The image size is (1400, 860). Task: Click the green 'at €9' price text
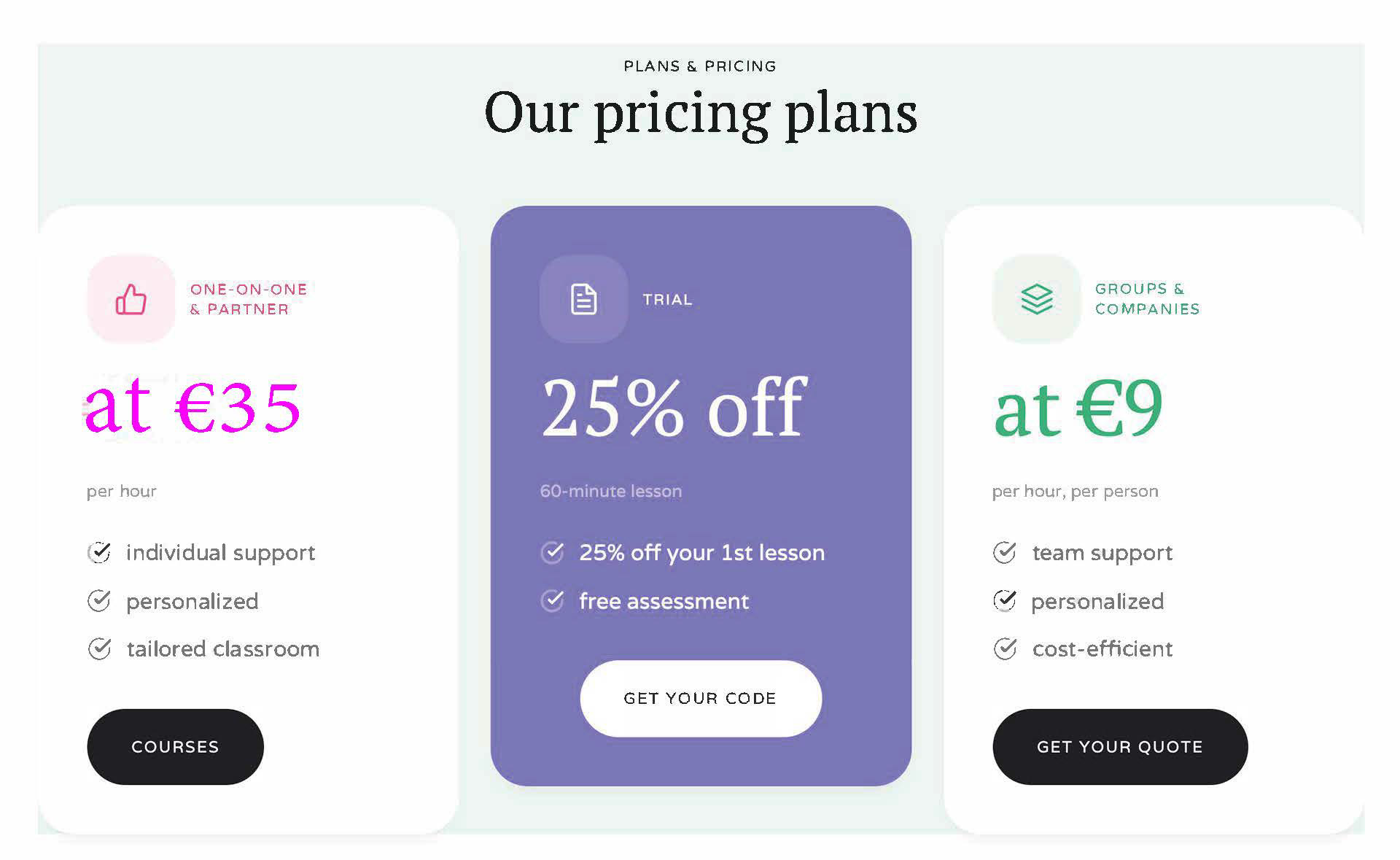[1078, 407]
